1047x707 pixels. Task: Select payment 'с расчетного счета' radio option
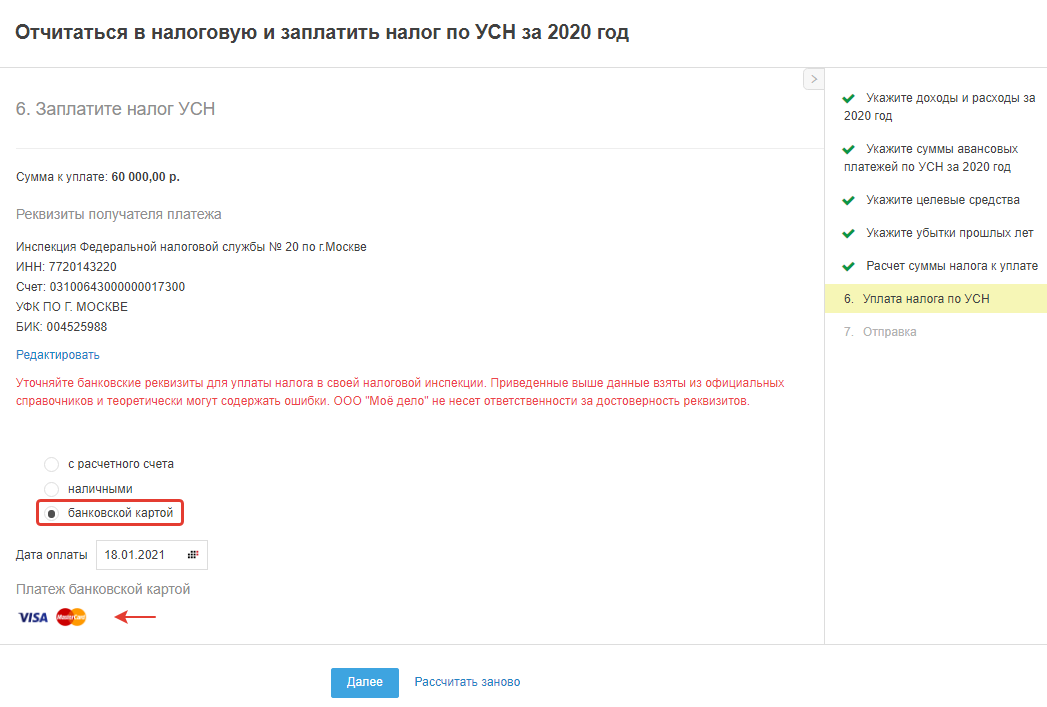52,464
